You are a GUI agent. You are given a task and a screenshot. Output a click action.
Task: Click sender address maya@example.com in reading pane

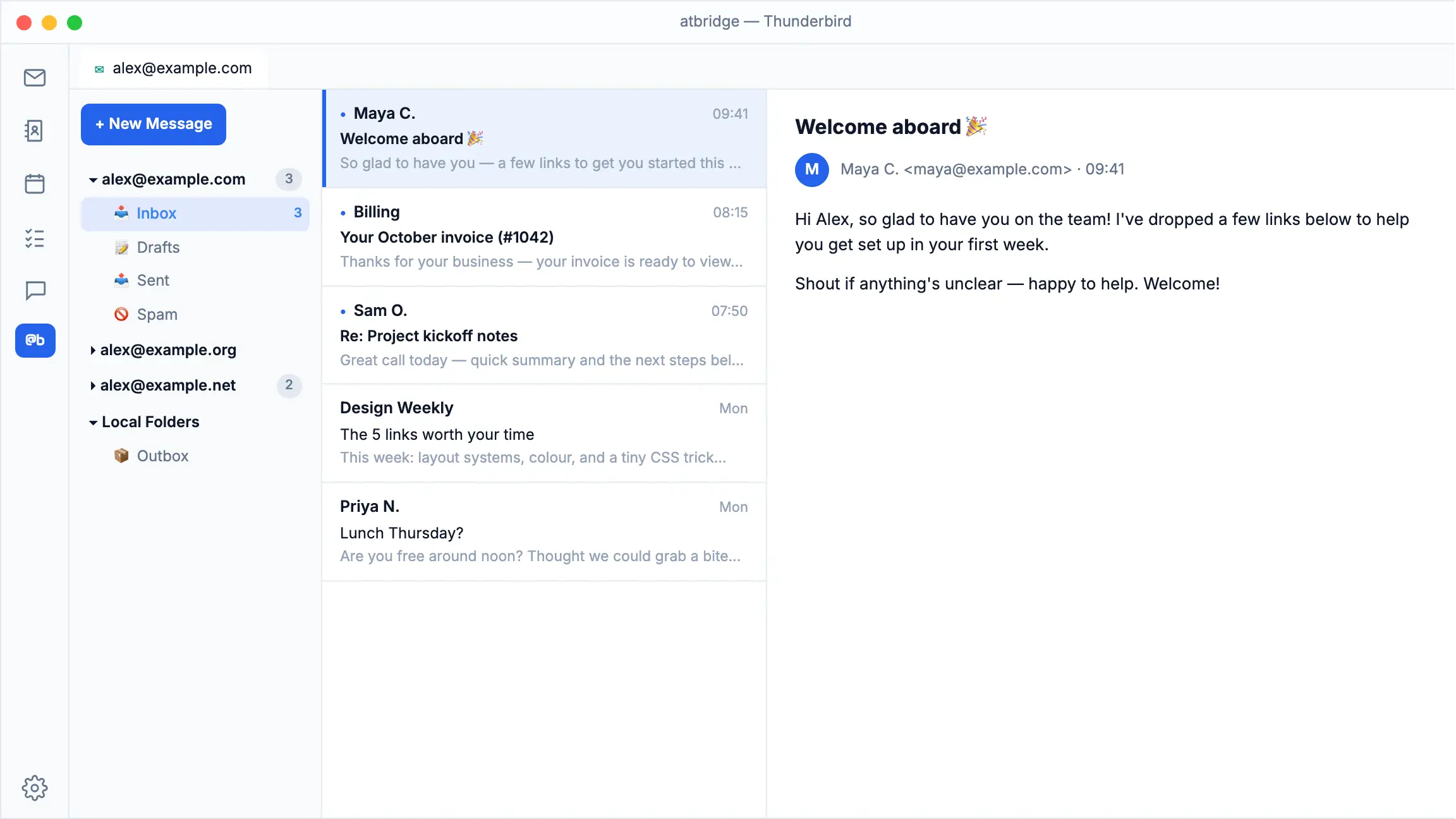click(988, 169)
